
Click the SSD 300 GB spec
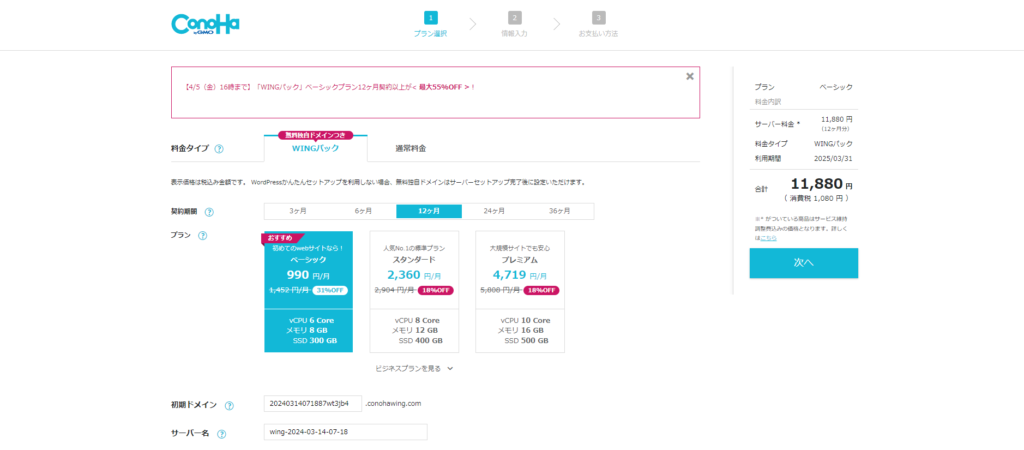(x=315, y=341)
